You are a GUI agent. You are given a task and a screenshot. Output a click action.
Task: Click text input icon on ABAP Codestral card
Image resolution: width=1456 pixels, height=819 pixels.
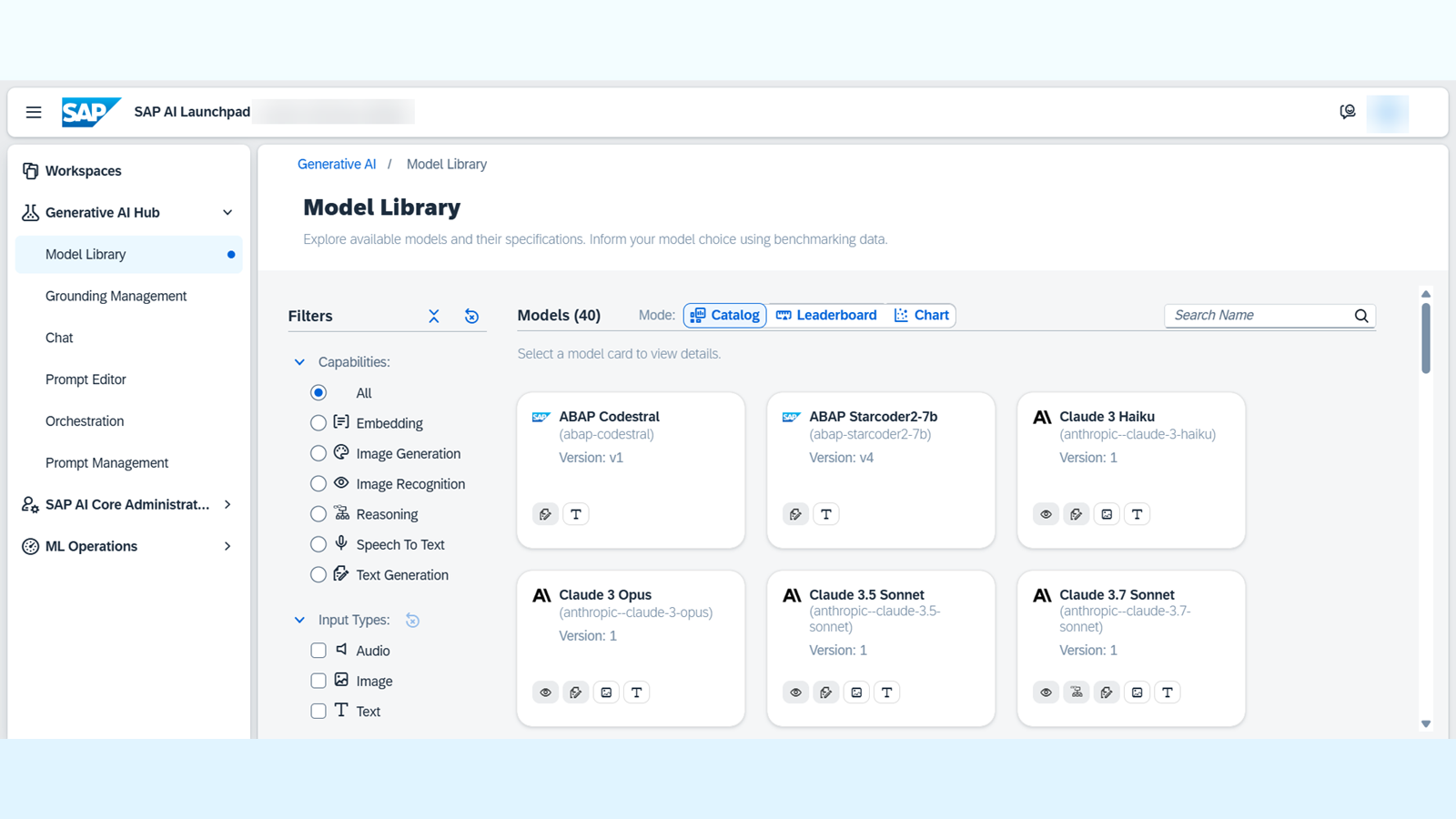point(576,514)
